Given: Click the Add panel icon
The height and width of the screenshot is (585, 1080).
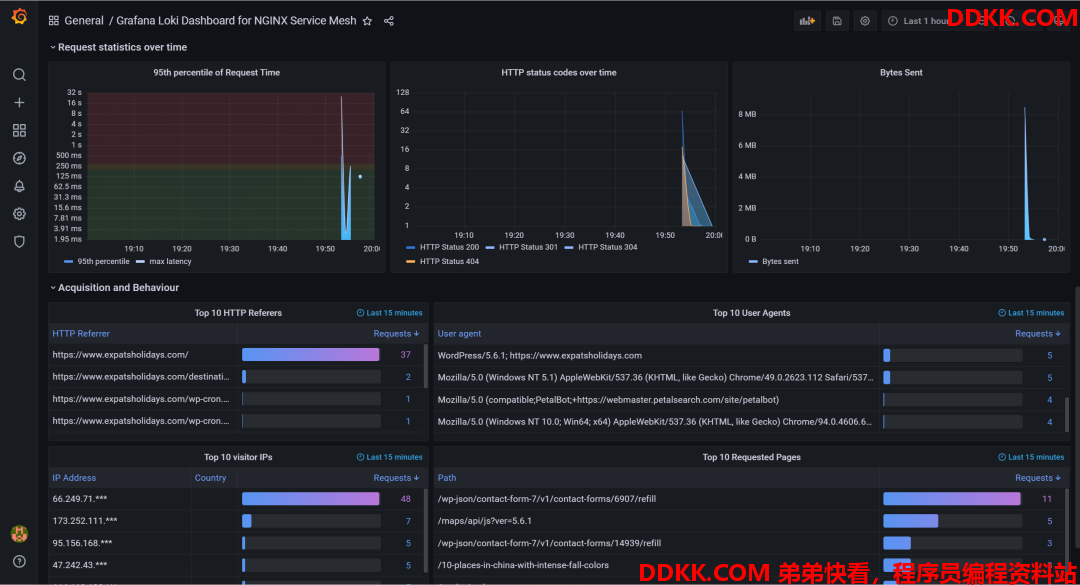Looking at the screenshot, I should click(807, 21).
